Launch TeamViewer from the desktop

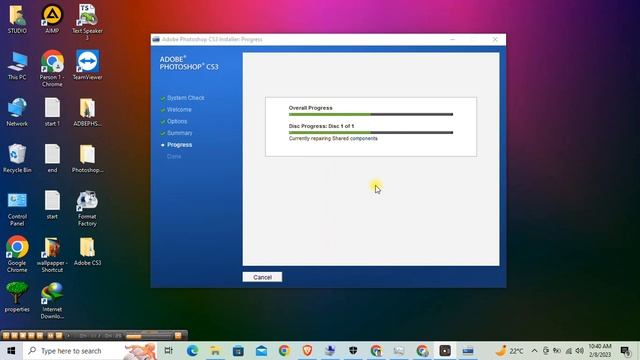pos(87,65)
